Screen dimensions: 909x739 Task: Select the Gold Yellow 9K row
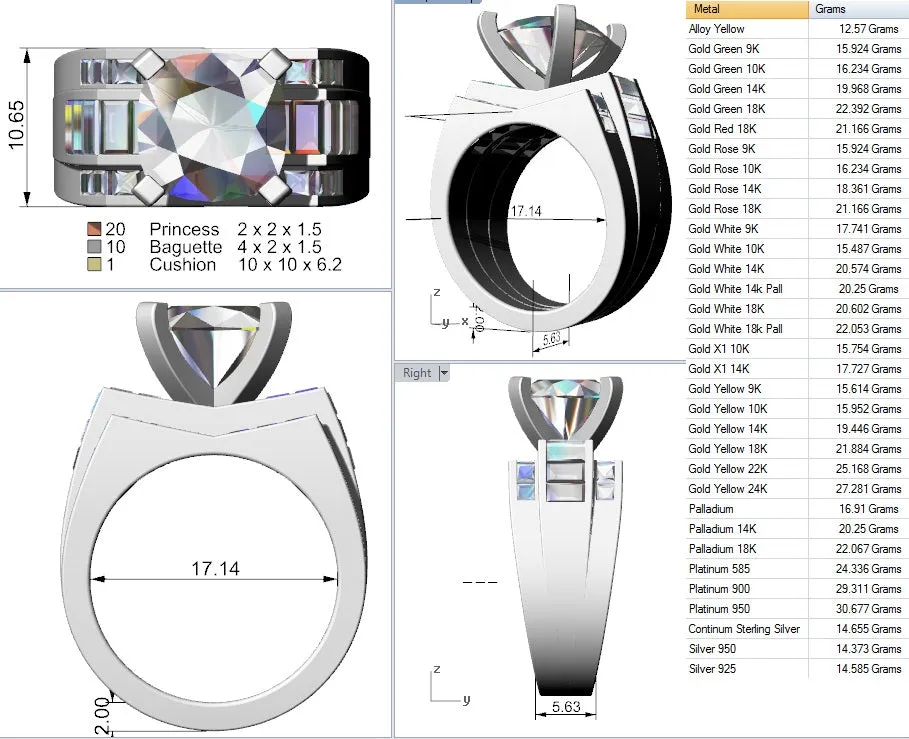coord(797,389)
